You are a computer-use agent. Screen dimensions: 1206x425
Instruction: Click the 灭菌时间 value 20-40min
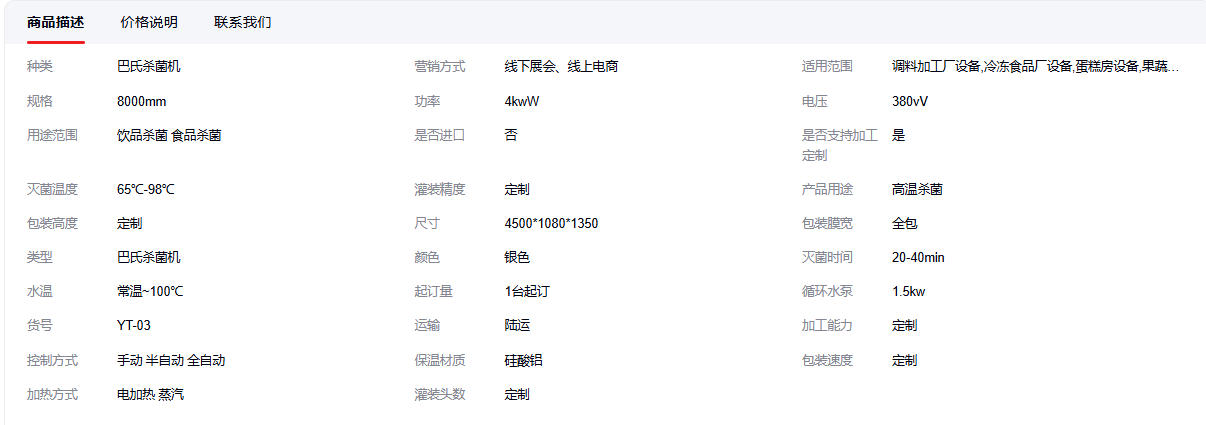click(x=918, y=257)
